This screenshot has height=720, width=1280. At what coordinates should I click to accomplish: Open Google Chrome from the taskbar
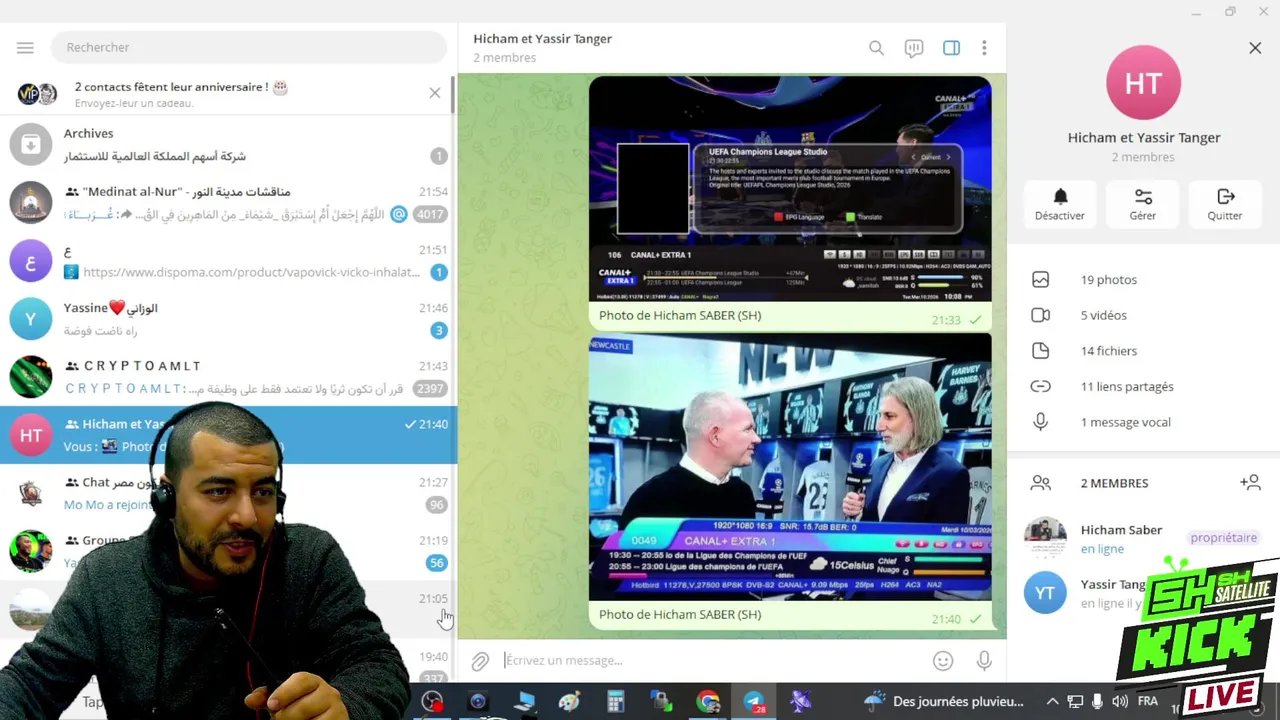pos(708,702)
